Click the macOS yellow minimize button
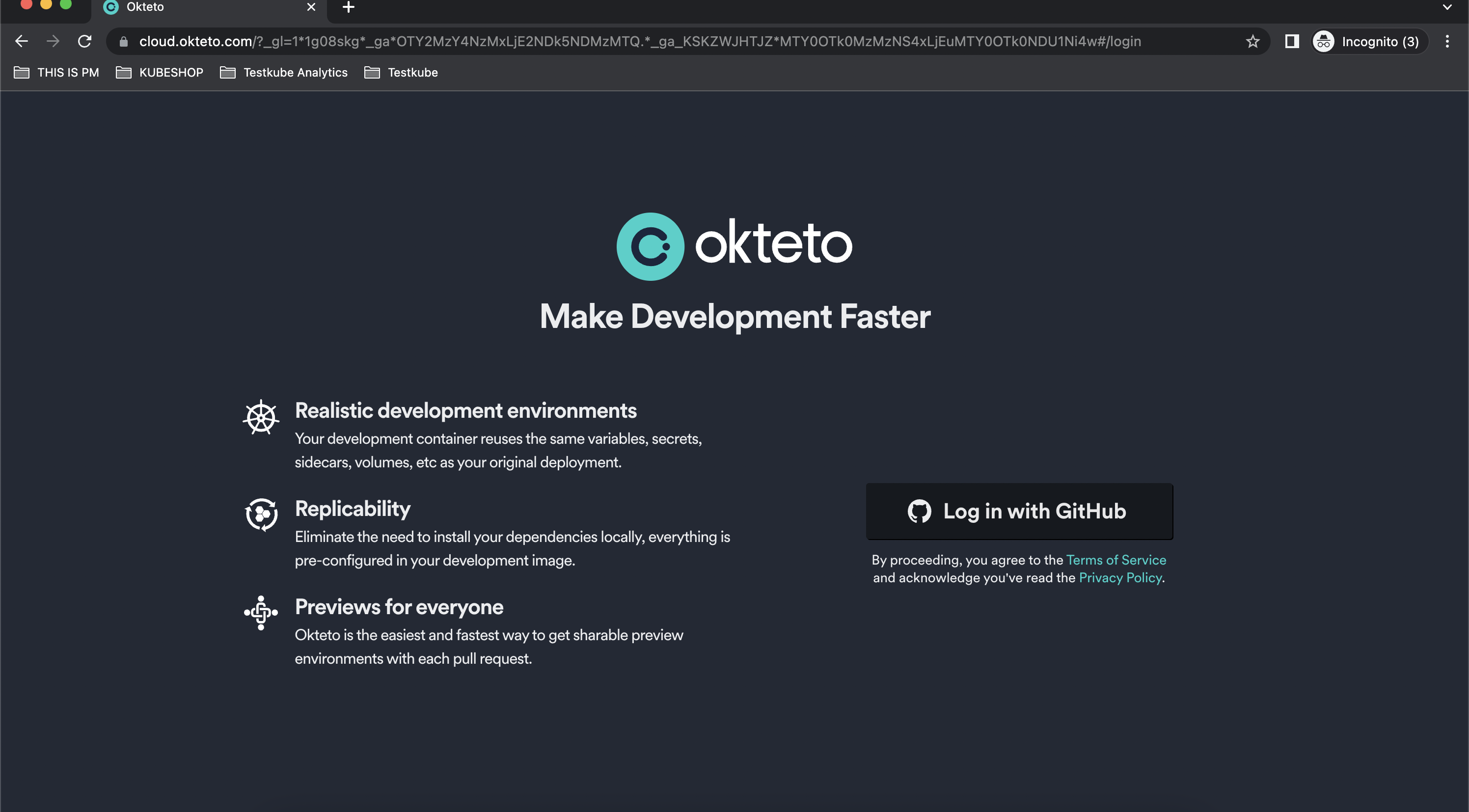The width and height of the screenshot is (1469, 812). (46, 4)
